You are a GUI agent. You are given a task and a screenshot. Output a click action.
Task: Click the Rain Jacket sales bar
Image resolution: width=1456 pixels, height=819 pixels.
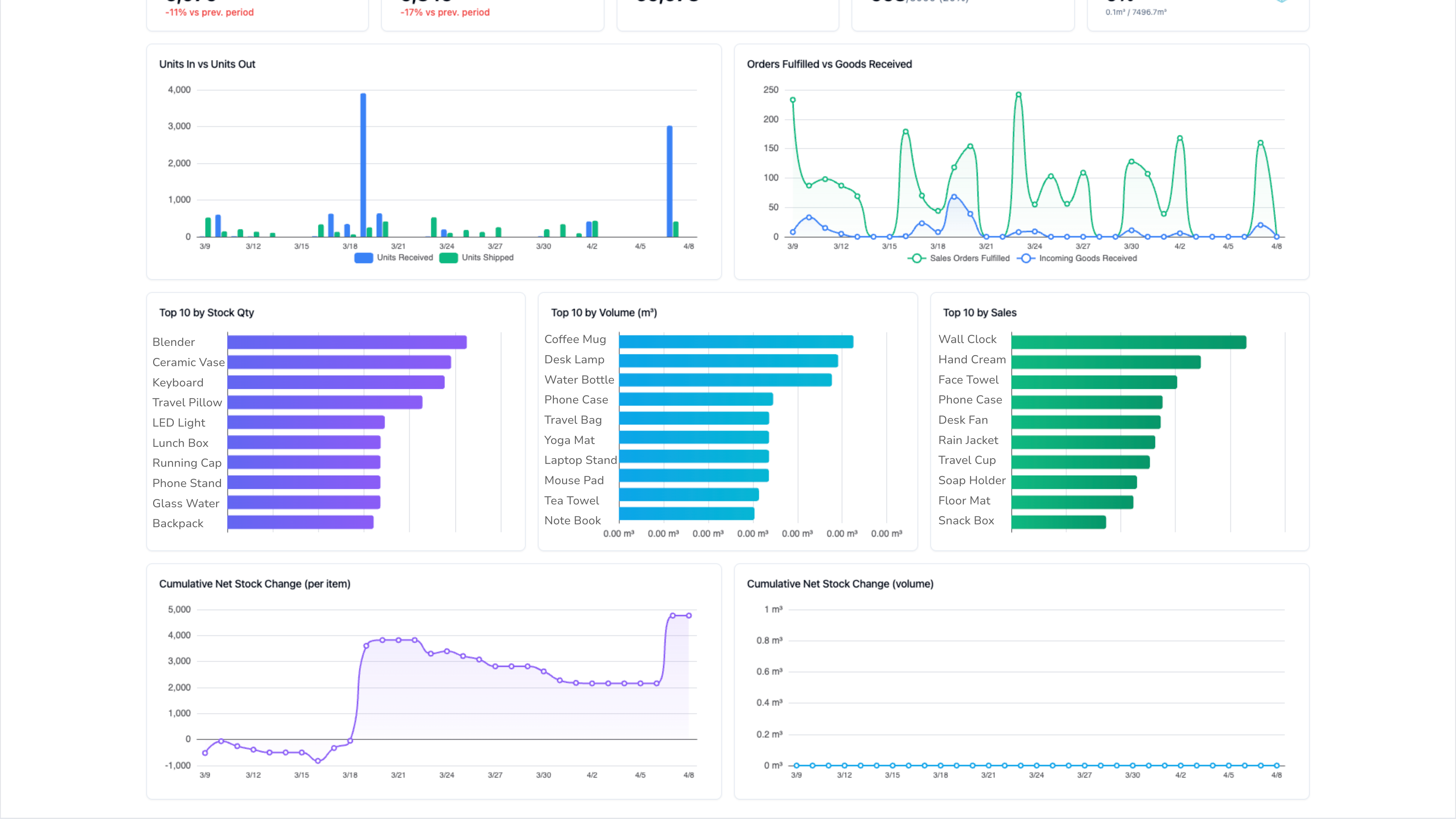click(1084, 442)
